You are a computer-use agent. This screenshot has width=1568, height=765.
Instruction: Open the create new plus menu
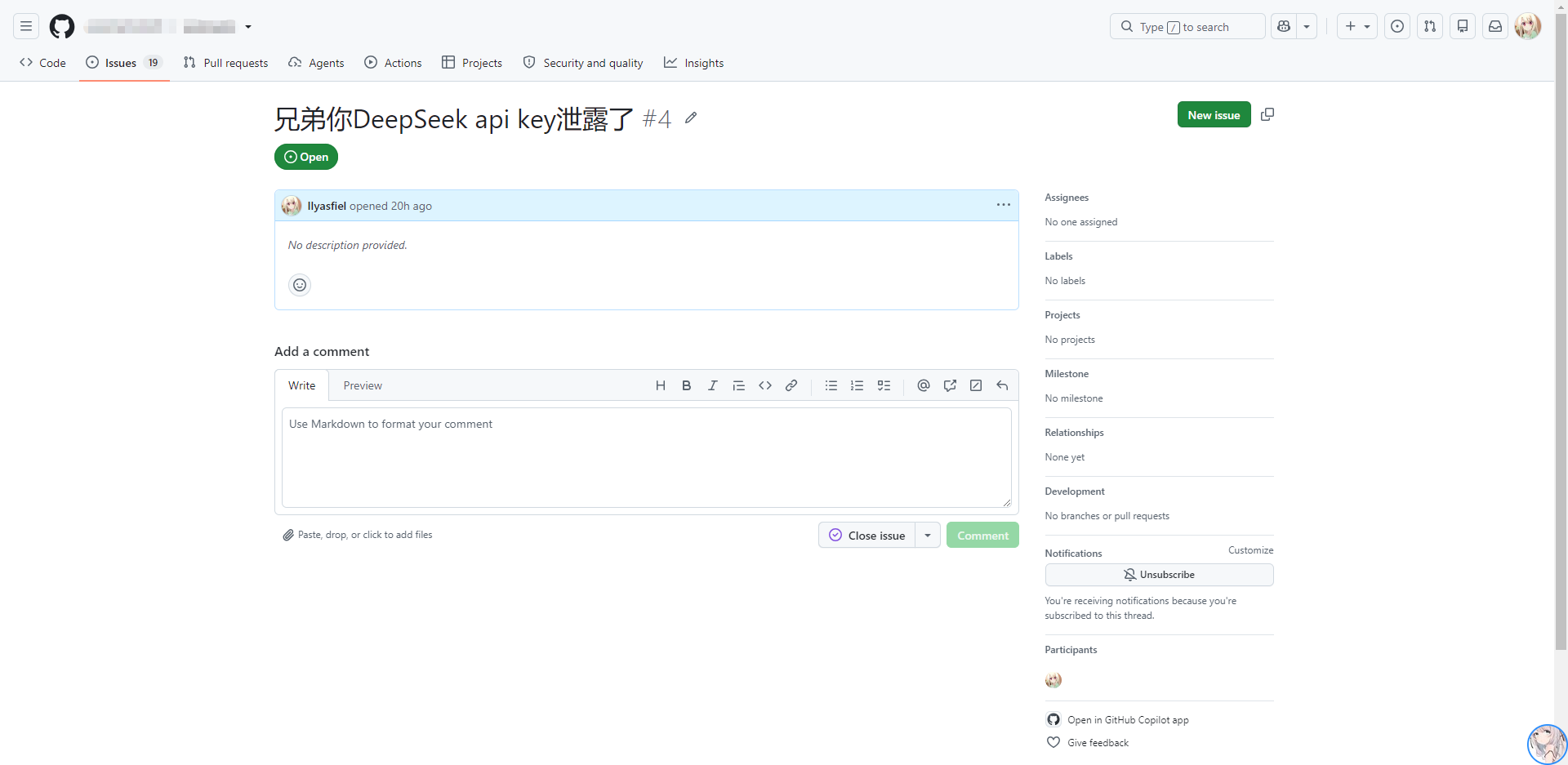pos(1357,26)
